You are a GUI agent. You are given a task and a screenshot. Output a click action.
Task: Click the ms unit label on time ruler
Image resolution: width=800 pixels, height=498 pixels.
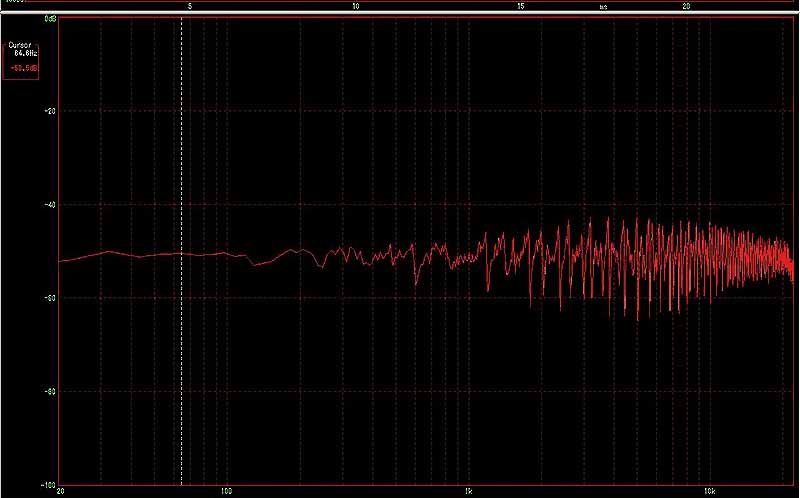coord(603,6)
